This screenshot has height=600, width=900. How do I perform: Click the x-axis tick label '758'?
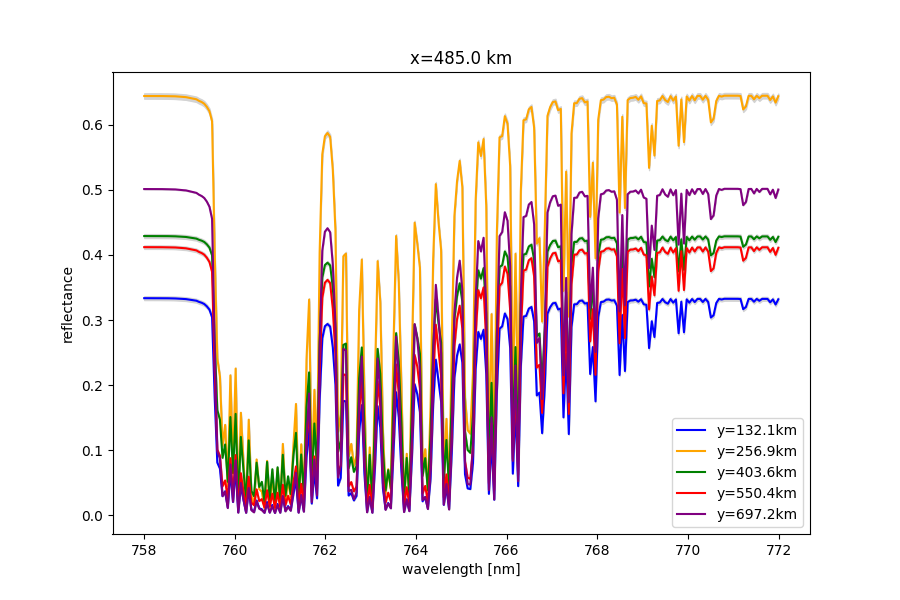click(144, 549)
